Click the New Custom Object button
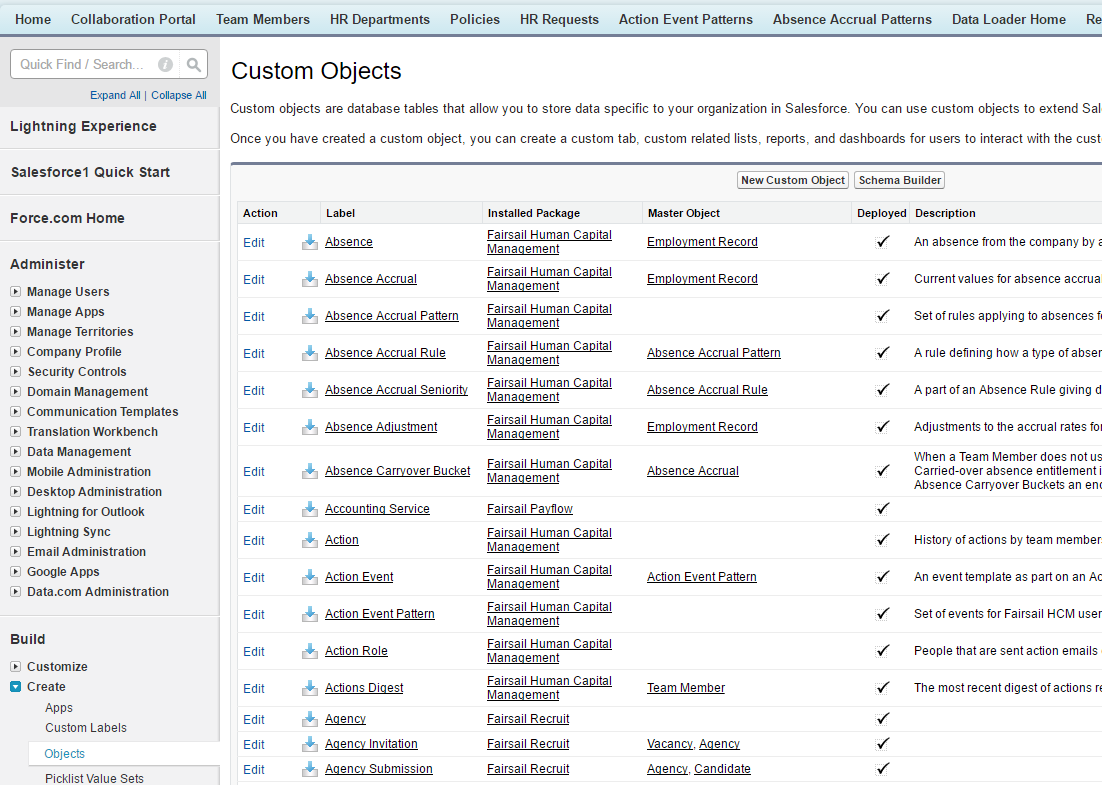This screenshot has height=785, width=1102. click(793, 180)
